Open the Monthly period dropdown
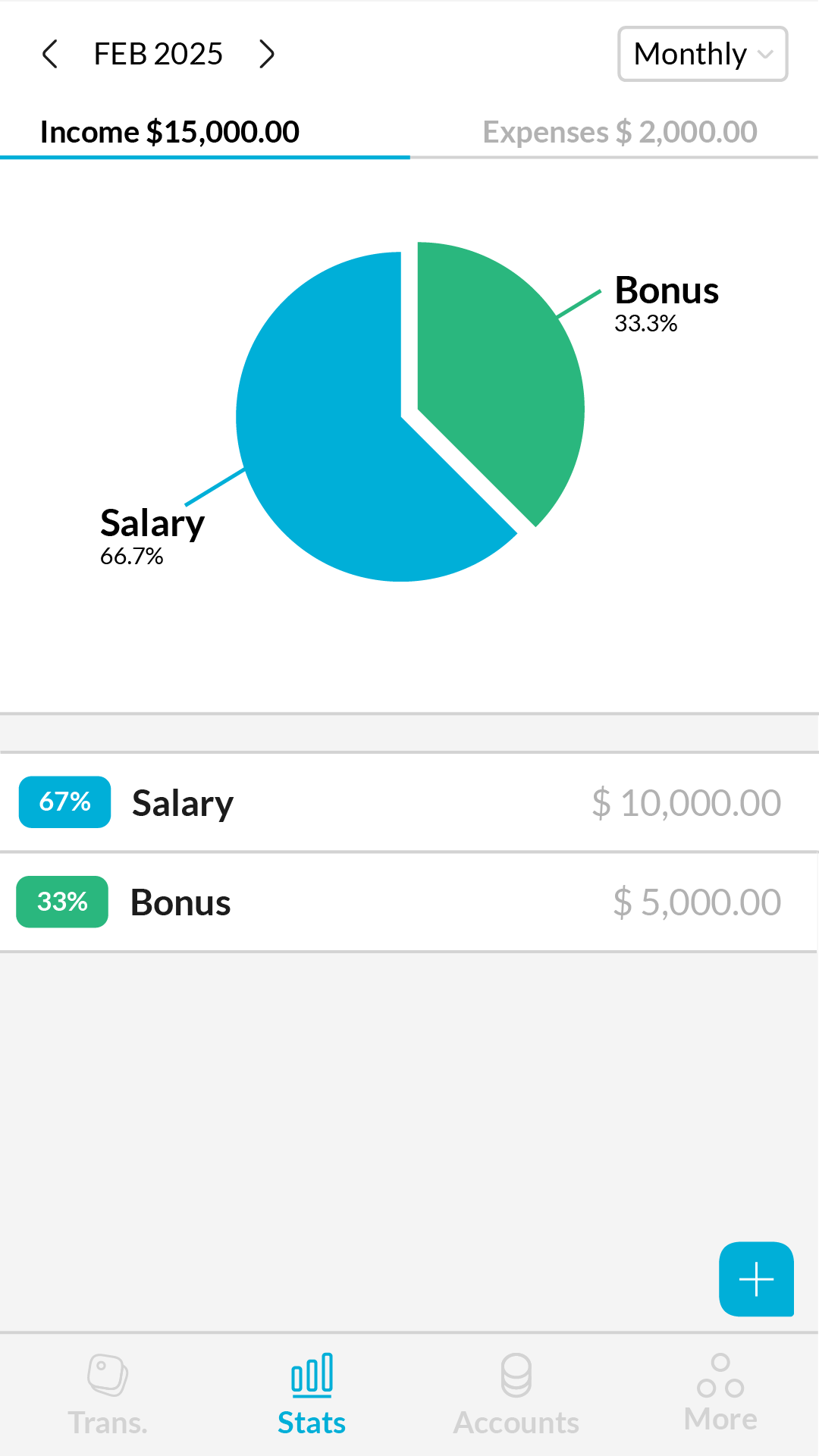This screenshot has height=1456, width=819. [x=702, y=55]
